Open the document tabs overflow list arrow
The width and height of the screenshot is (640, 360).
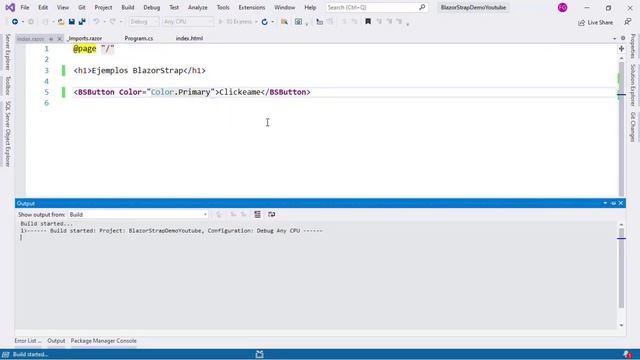coord(614,38)
